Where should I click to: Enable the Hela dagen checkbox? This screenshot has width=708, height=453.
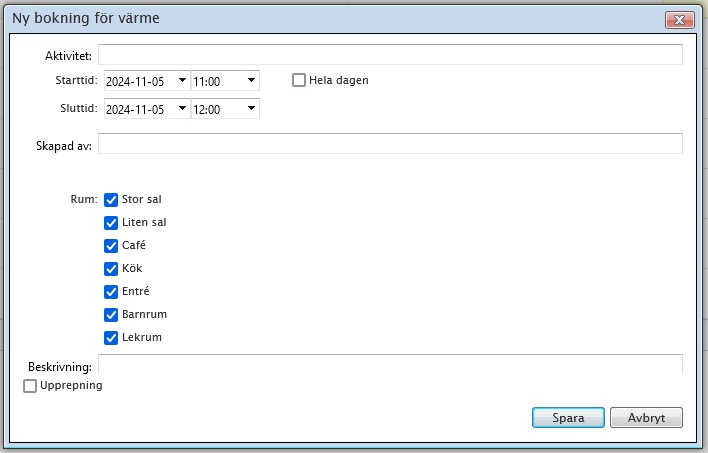pyautogui.click(x=299, y=80)
